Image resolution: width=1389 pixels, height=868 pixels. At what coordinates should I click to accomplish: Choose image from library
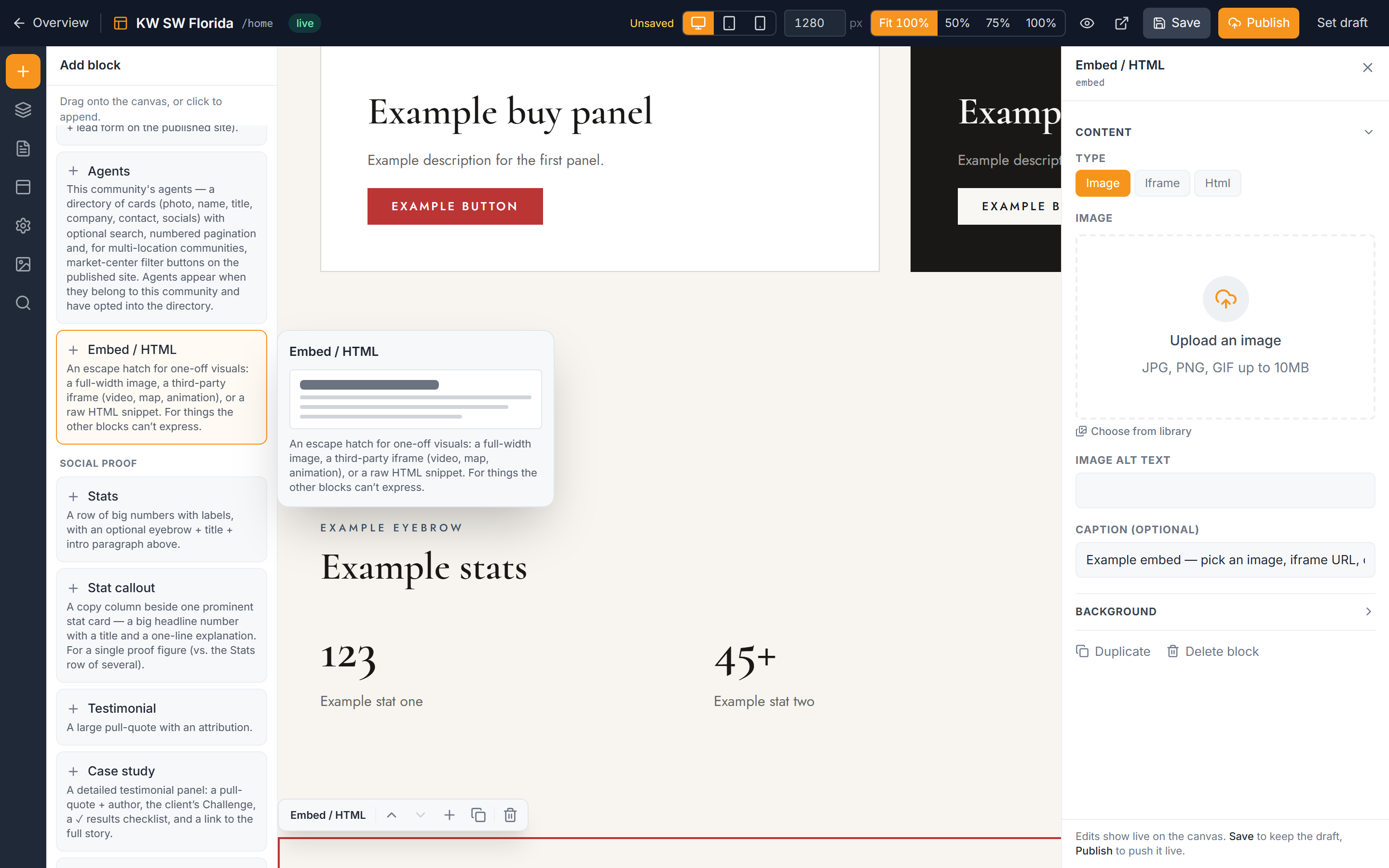(1133, 431)
